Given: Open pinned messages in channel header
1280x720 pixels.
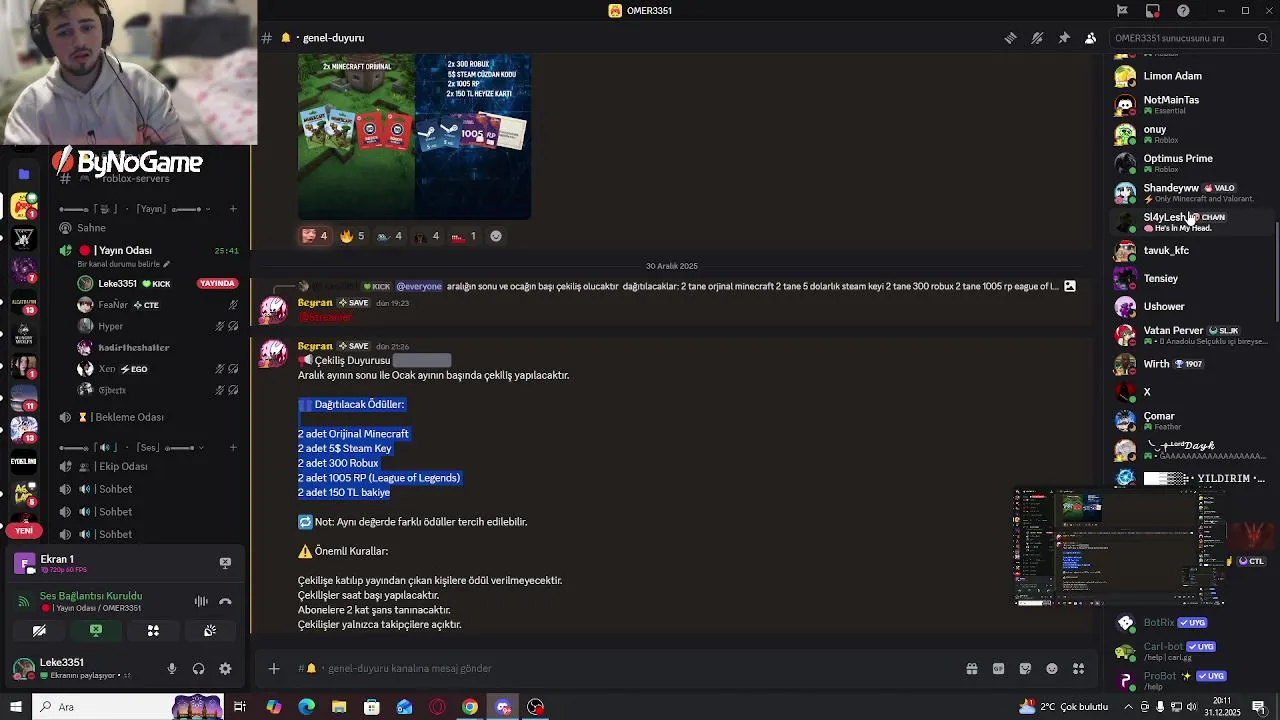Looking at the screenshot, I should point(1064,38).
